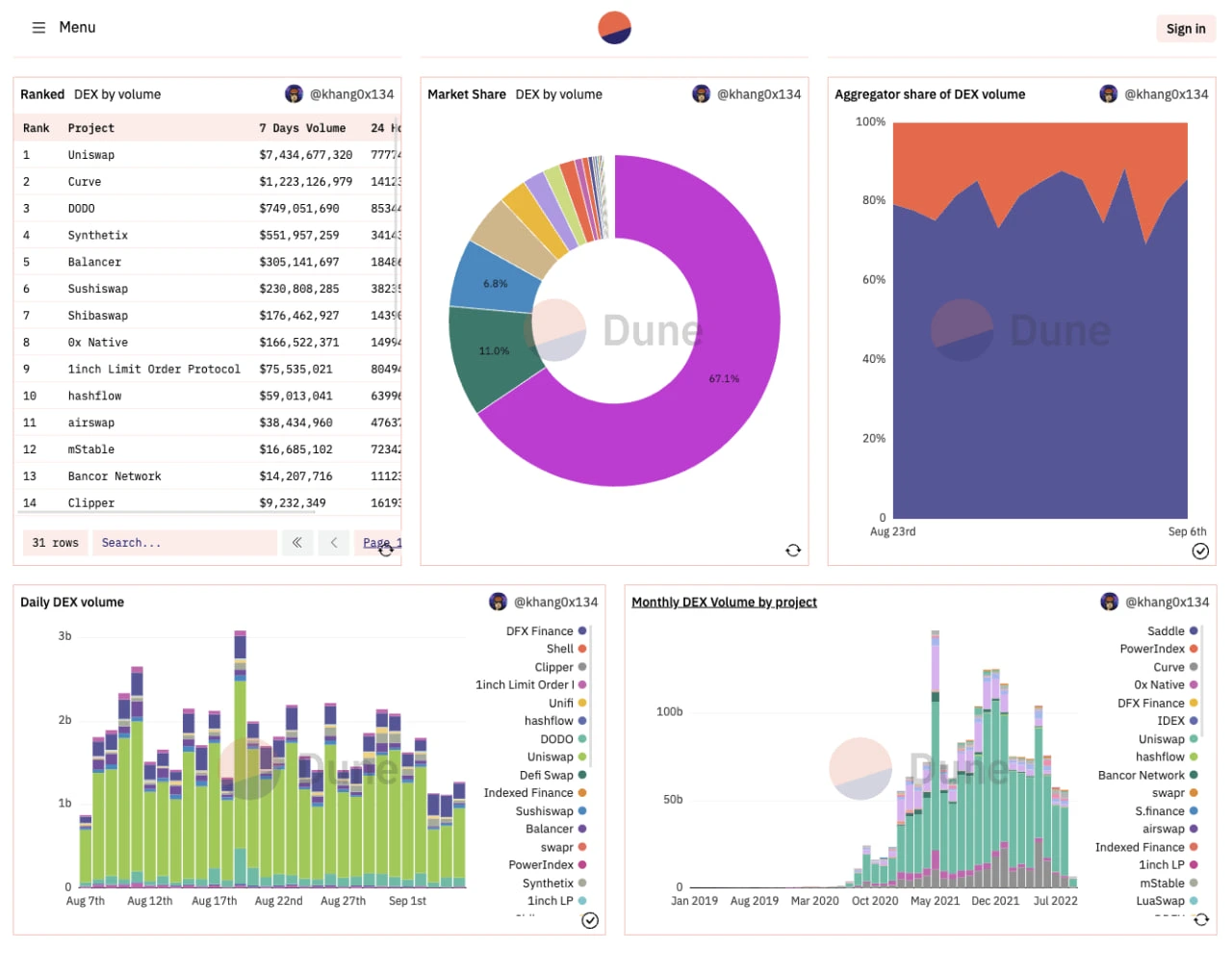1232x975 pixels.
Task: Click the checkmark icon under Daily DEX legend
Action: [x=589, y=921]
